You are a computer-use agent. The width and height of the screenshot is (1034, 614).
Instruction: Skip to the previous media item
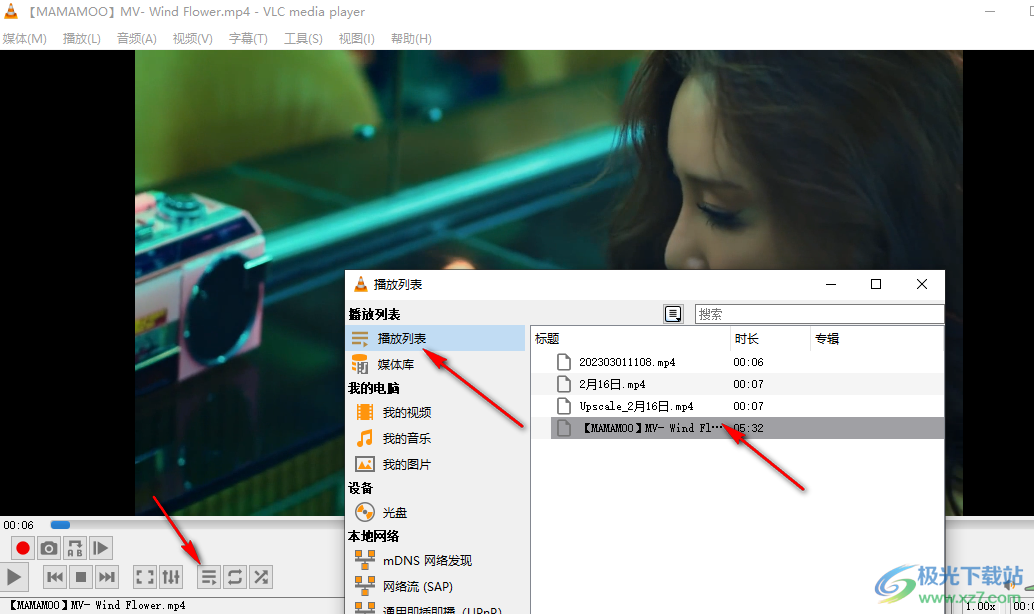55,577
